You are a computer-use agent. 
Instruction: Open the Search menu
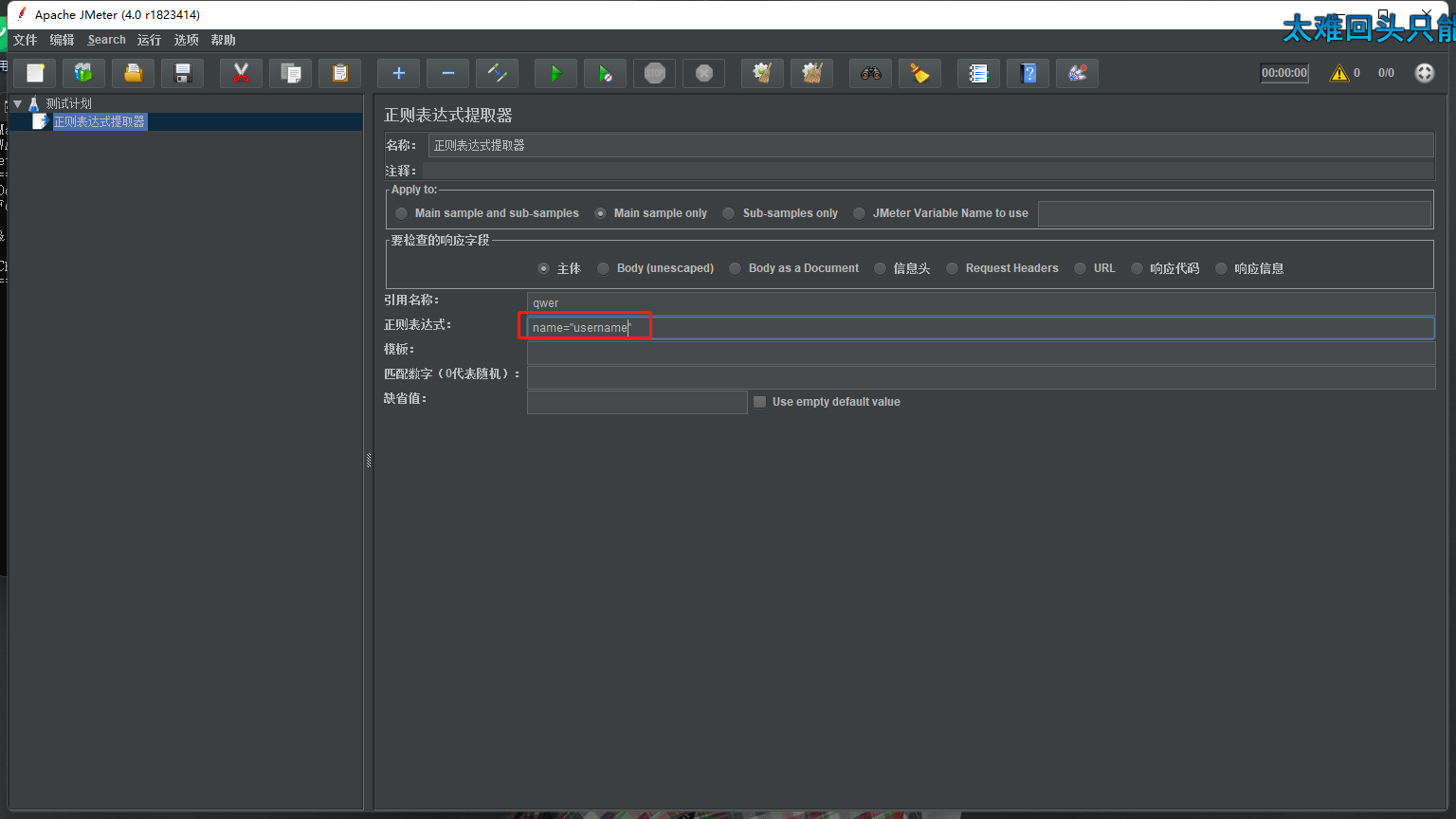[x=106, y=40]
